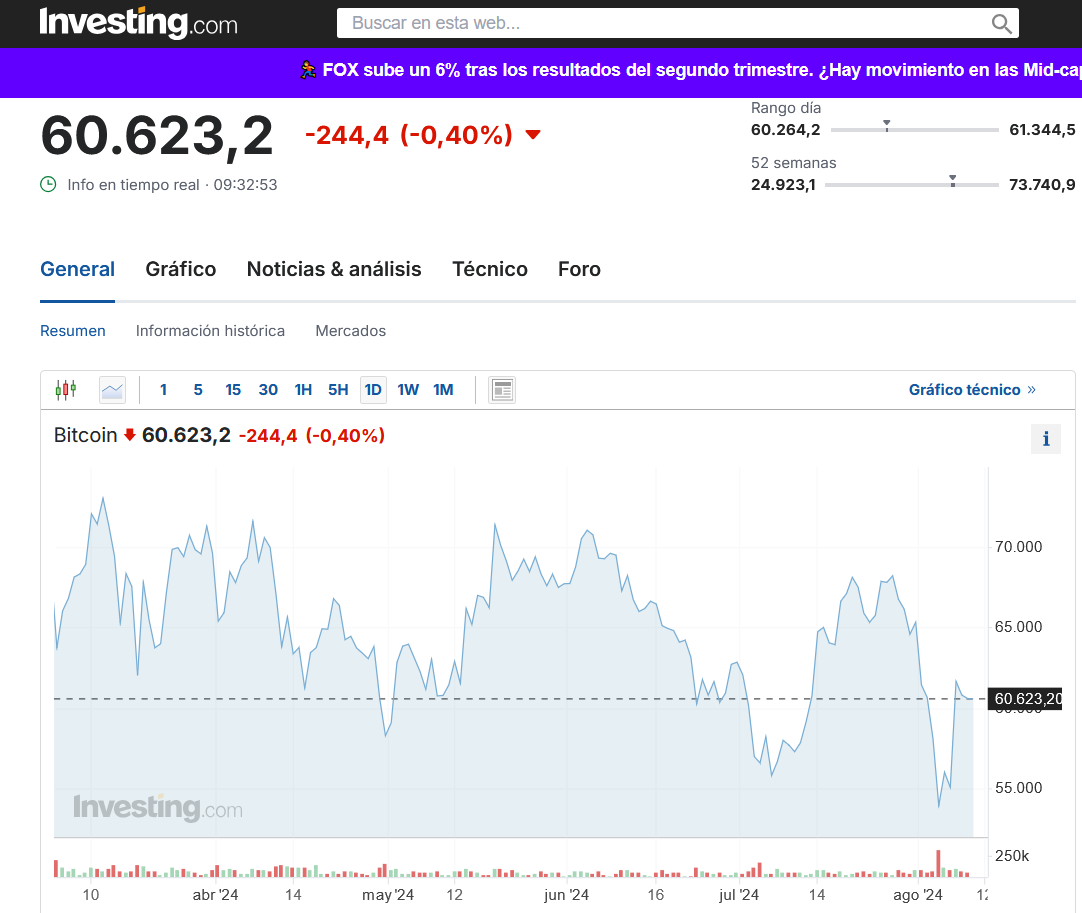The image size is (1082, 913).
Task: Set chart interval to 30 minutes
Action: [x=268, y=390]
